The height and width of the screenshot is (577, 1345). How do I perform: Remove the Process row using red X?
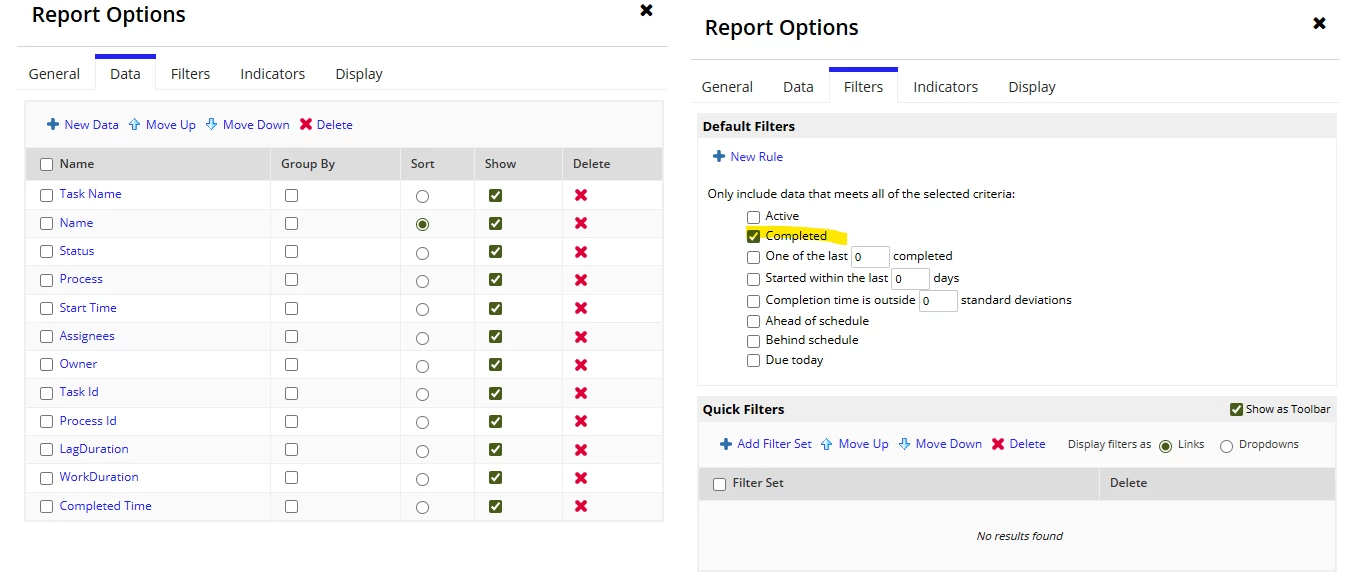pyautogui.click(x=580, y=280)
